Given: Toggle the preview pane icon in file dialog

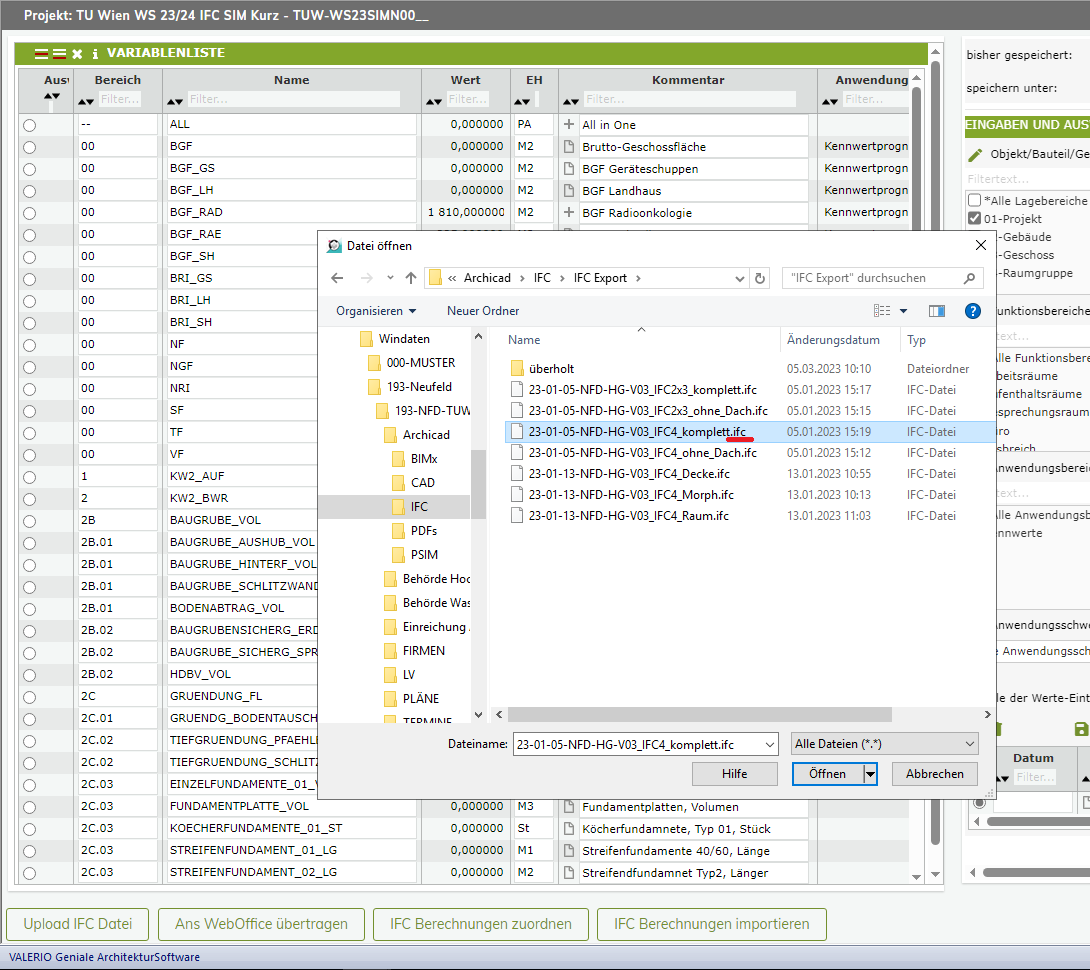Looking at the screenshot, I should pyautogui.click(x=937, y=311).
